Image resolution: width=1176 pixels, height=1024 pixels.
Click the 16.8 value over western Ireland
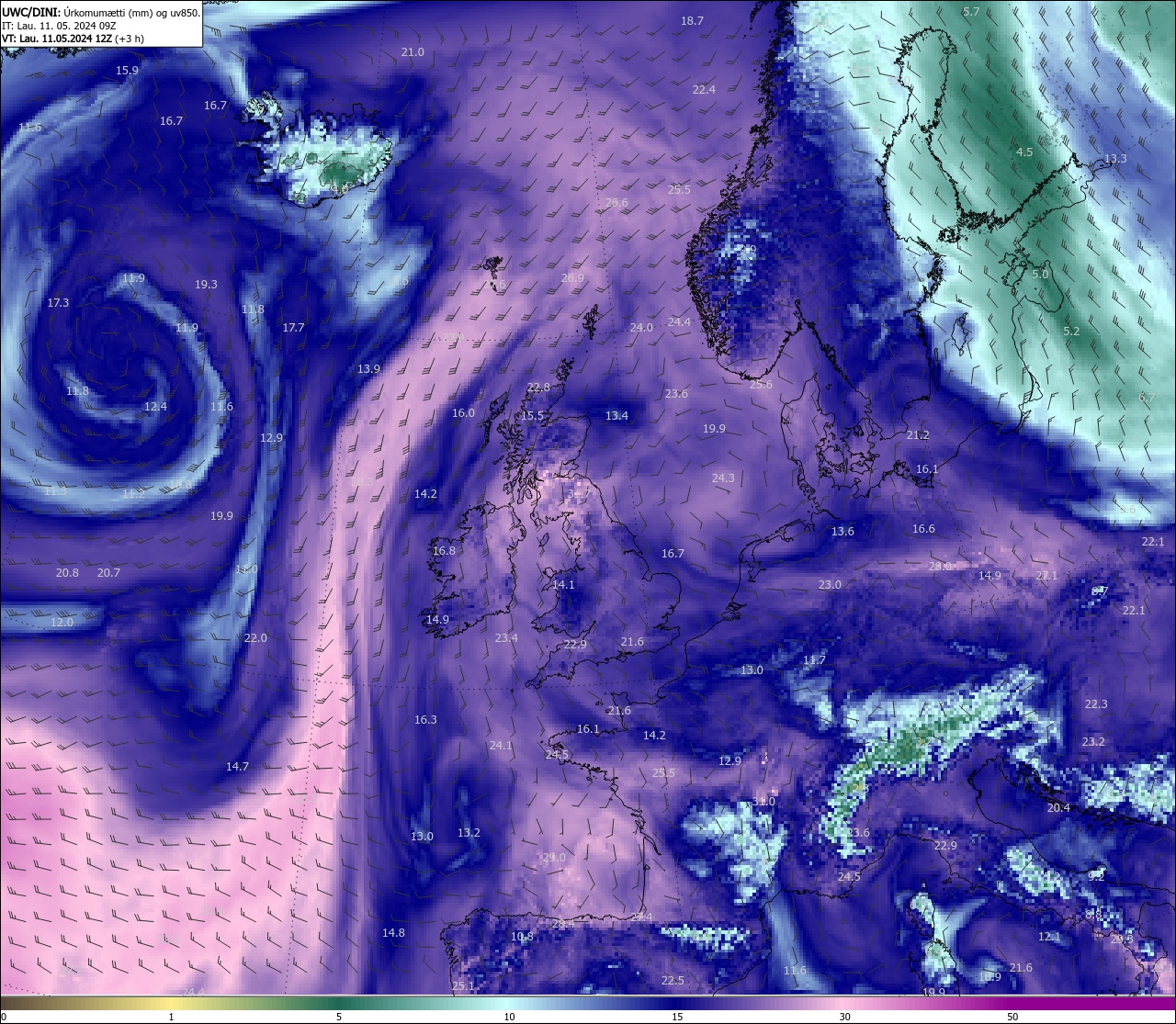pyautogui.click(x=444, y=551)
